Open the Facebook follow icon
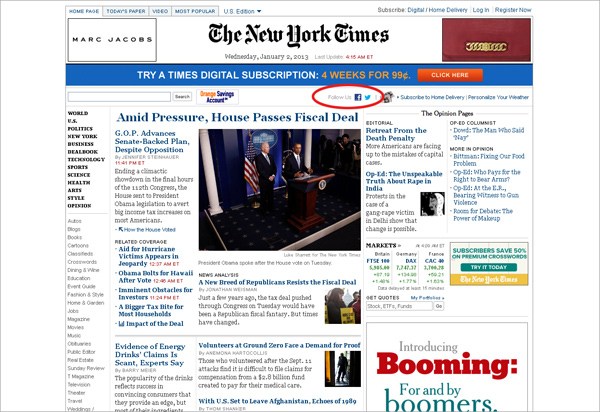Screen dimensions: 600x412 (358, 97)
